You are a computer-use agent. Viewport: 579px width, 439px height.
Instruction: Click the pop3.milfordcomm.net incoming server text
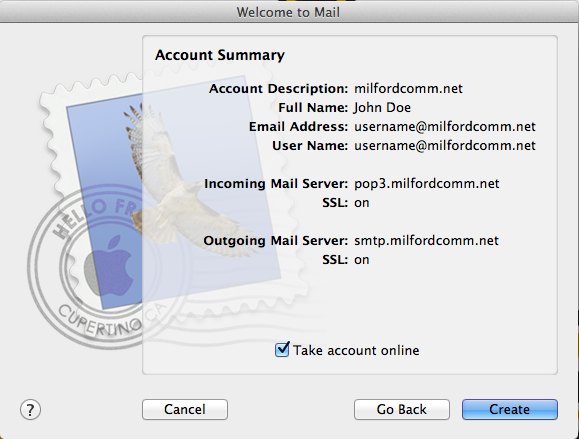point(426,184)
